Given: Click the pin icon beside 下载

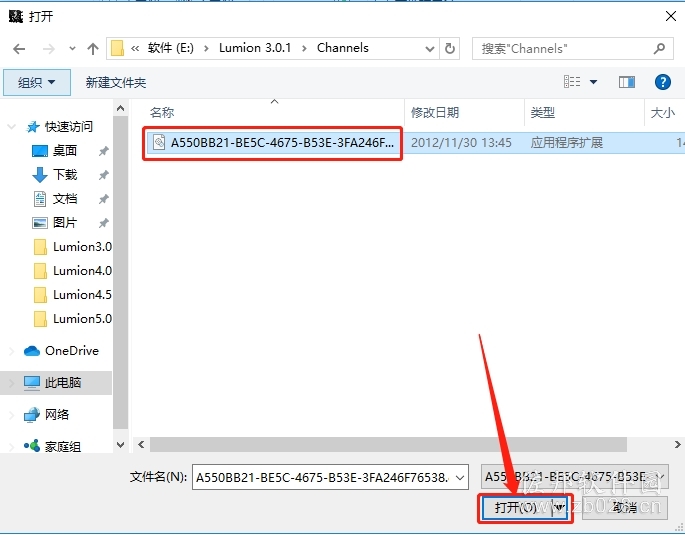Looking at the screenshot, I should 103,175.
